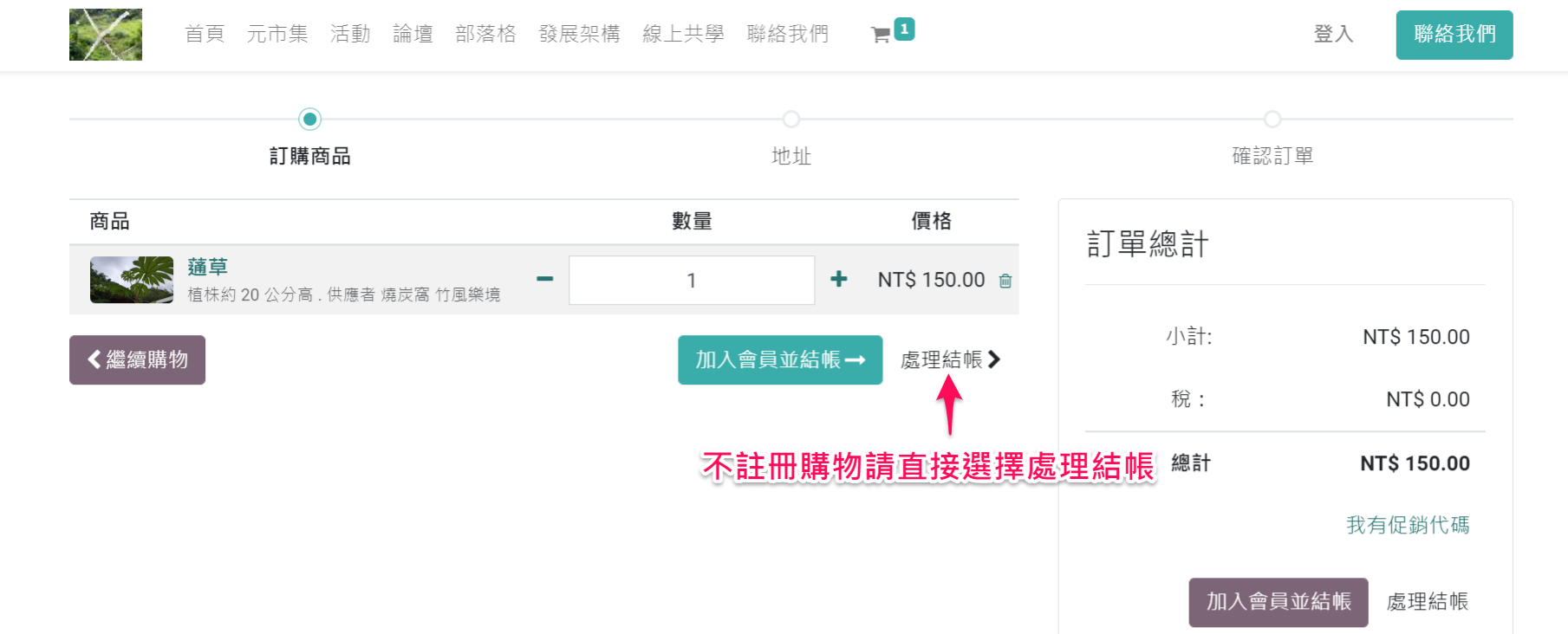This screenshot has height=634, width=1568.
Task: Click the shopping cart icon in navbar
Action: (x=882, y=35)
